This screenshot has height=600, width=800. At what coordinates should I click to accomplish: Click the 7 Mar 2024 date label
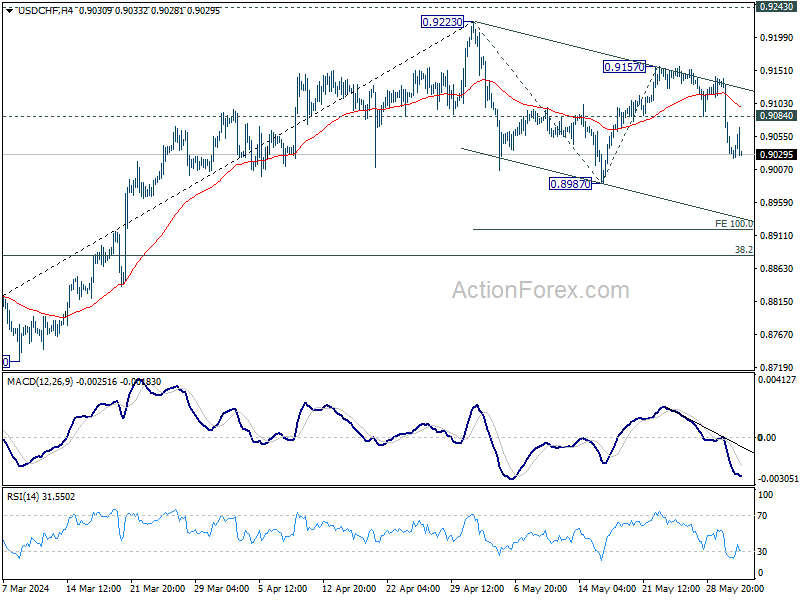(26, 588)
